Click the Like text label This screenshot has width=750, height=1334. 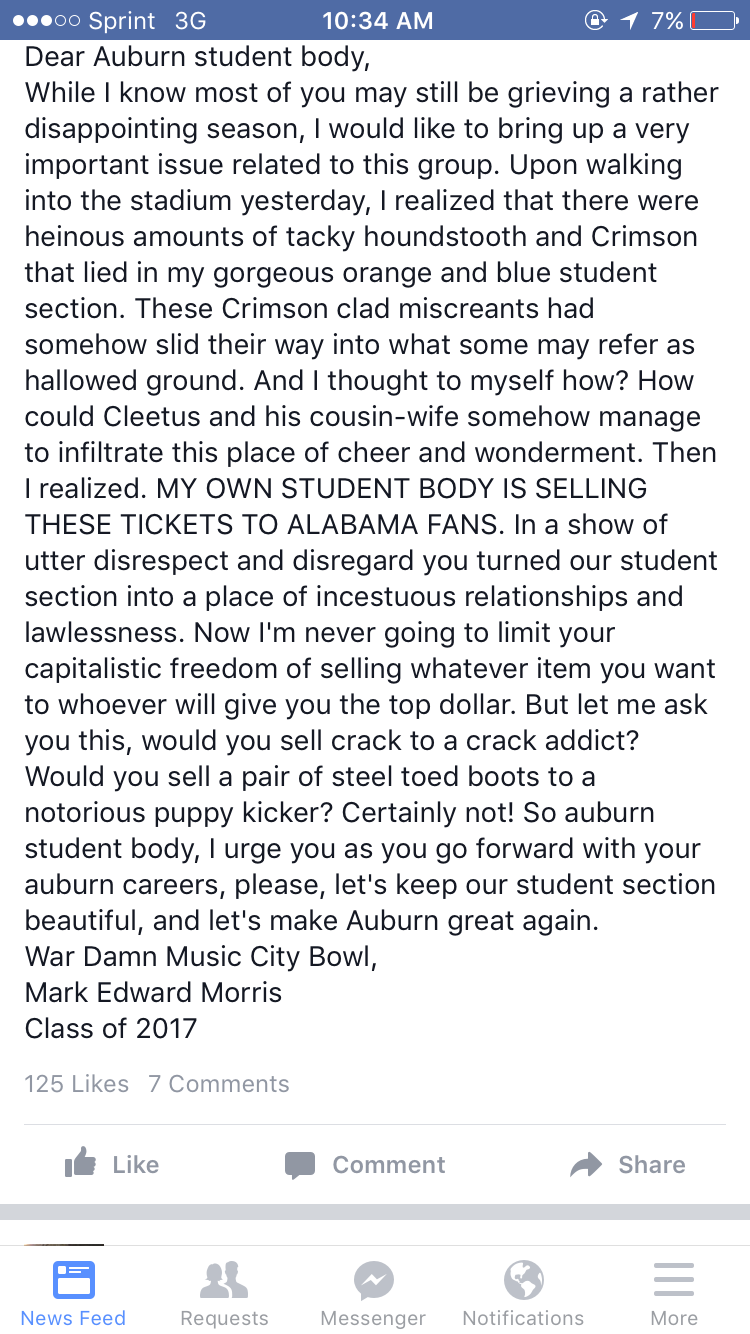136,1165
